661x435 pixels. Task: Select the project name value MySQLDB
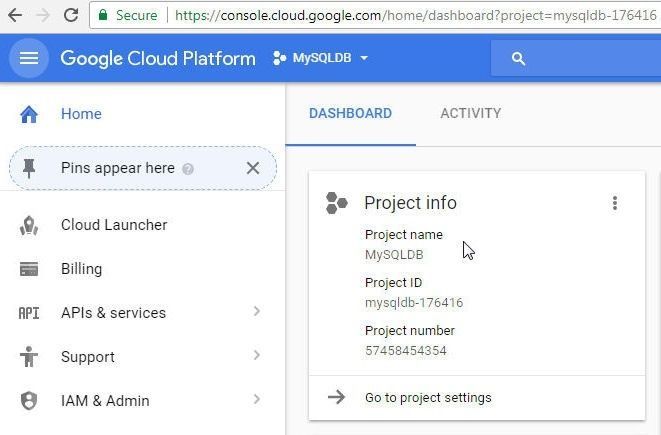coord(394,255)
